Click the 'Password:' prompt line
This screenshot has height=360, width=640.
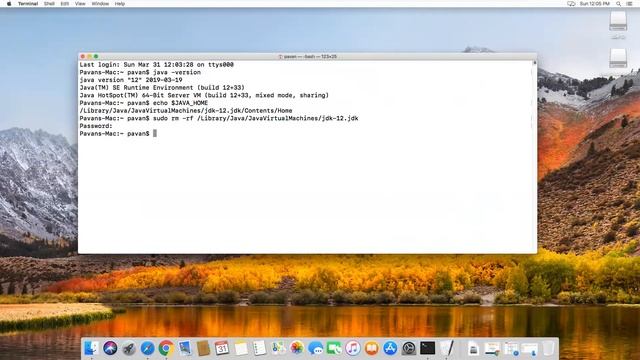96,126
